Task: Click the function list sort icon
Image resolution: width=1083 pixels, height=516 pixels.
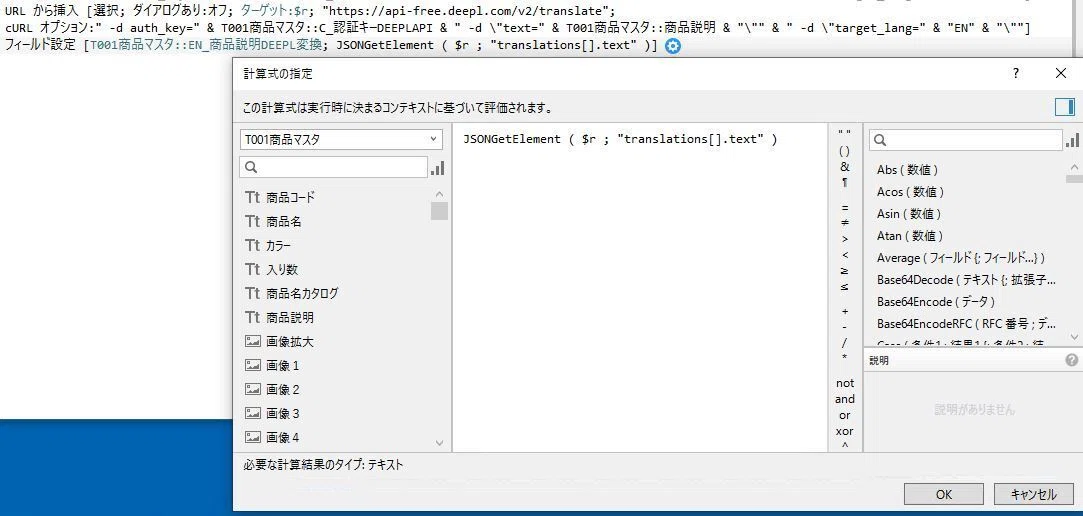Action: pyautogui.click(x=1072, y=140)
